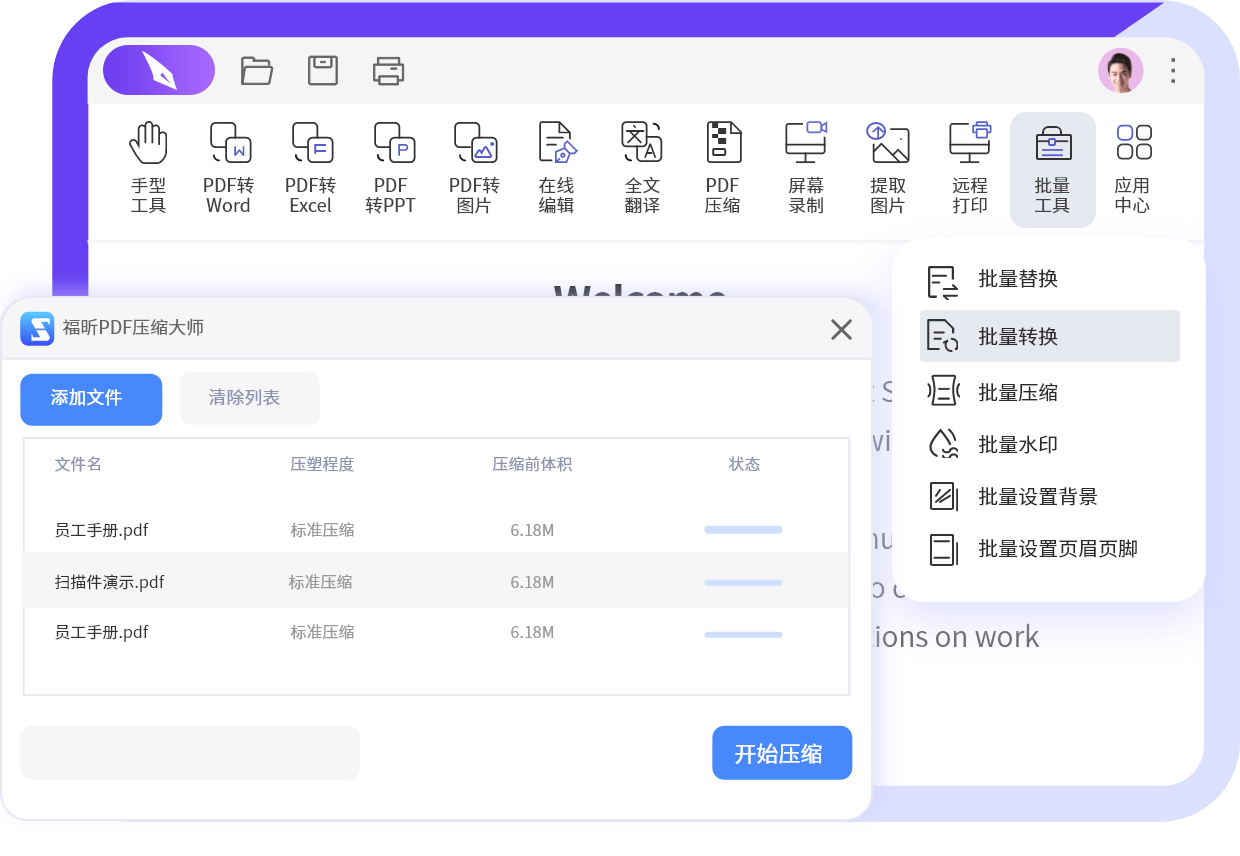This screenshot has width=1240, height=856.
Task: Open the user profile avatar
Action: 1120,71
